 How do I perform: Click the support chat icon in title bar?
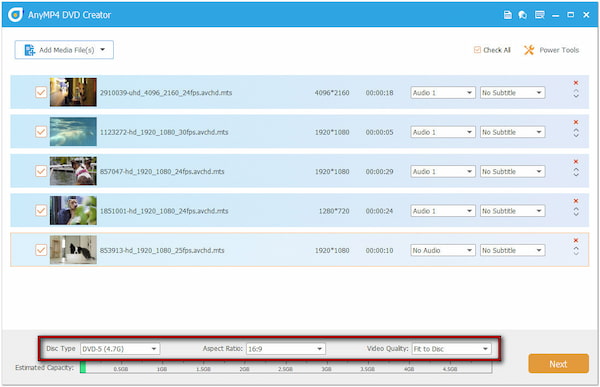[x=523, y=15]
